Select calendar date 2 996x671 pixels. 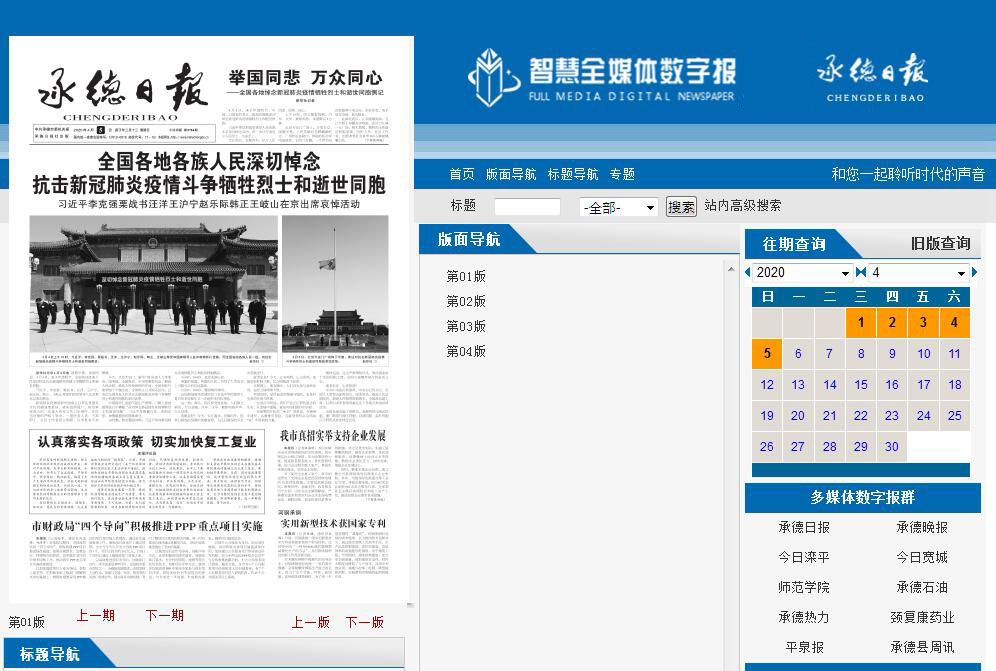coord(892,323)
